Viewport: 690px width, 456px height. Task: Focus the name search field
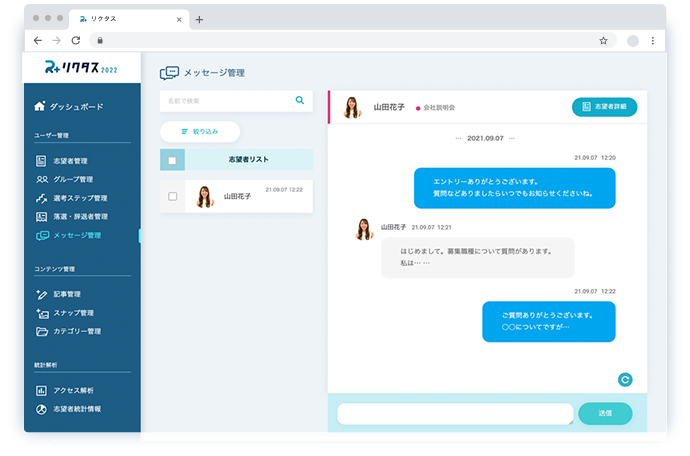[x=225, y=100]
